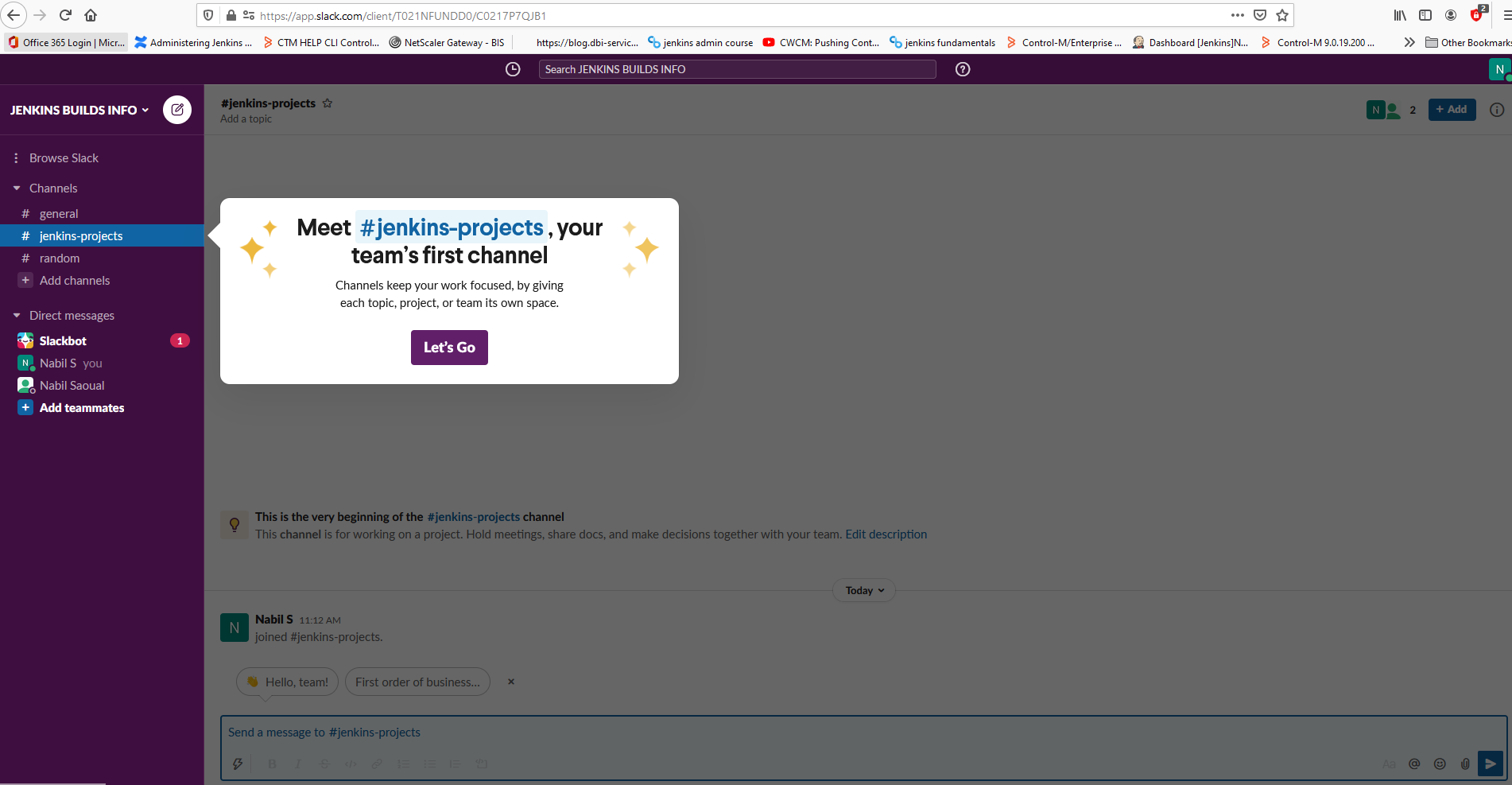The image size is (1512, 785).
Task: Open Nabil Saoual direct message
Action: pos(102,385)
